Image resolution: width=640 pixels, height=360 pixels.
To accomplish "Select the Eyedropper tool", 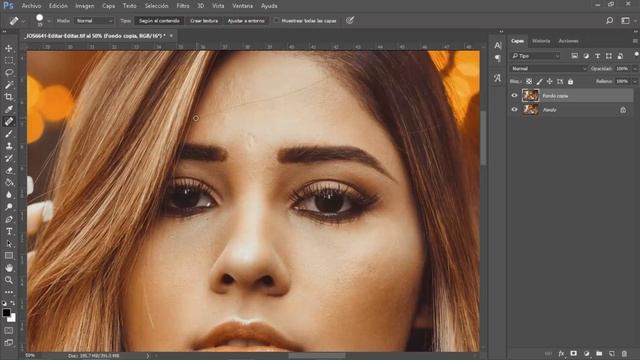I will click(x=9, y=109).
